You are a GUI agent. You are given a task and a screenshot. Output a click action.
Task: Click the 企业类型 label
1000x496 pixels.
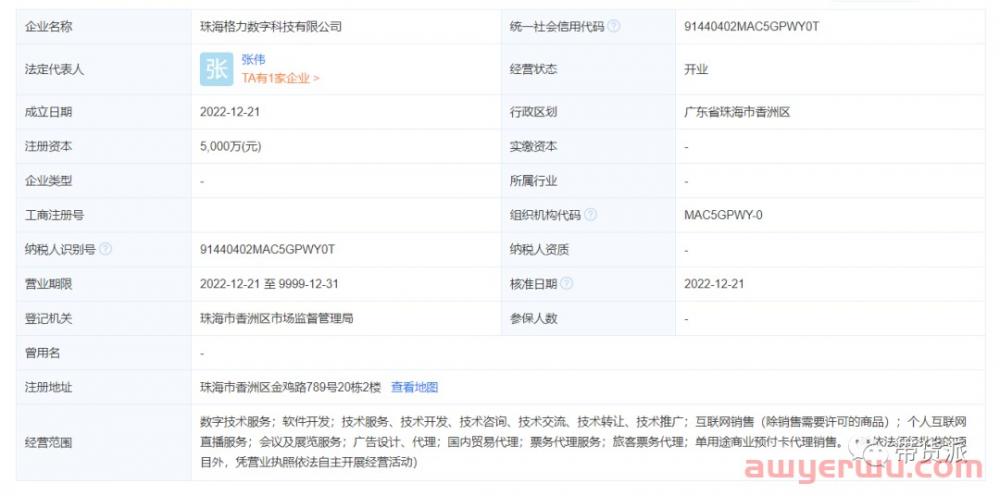48,180
